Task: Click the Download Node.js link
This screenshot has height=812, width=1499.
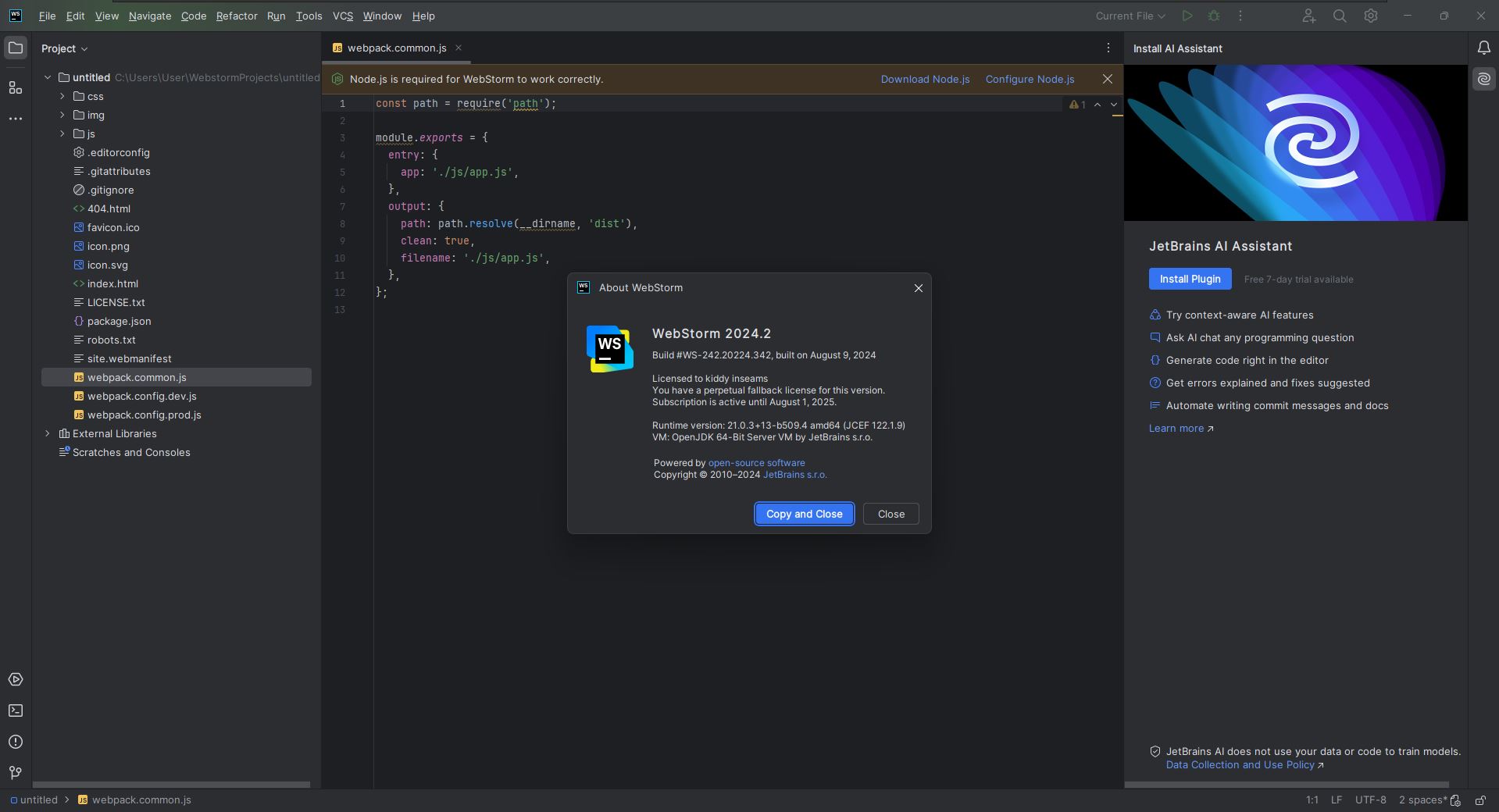Action: click(x=925, y=80)
